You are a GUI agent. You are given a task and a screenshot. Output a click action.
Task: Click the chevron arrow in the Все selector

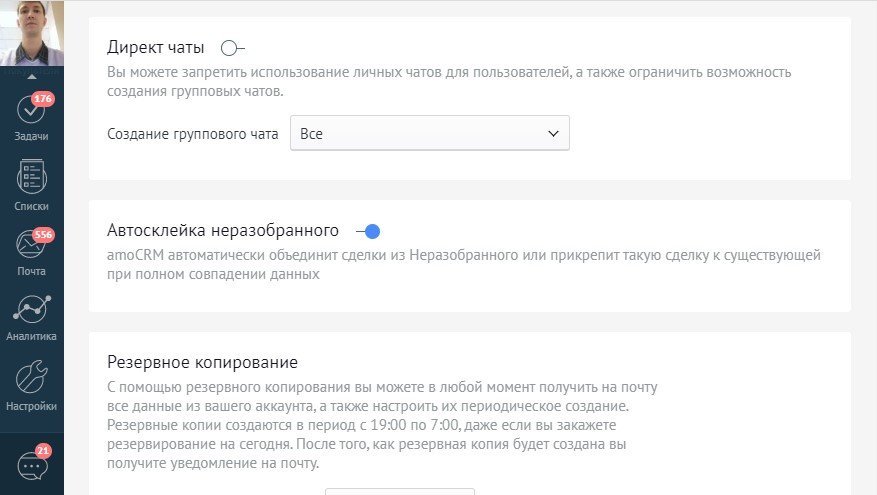(x=553, y=134)
